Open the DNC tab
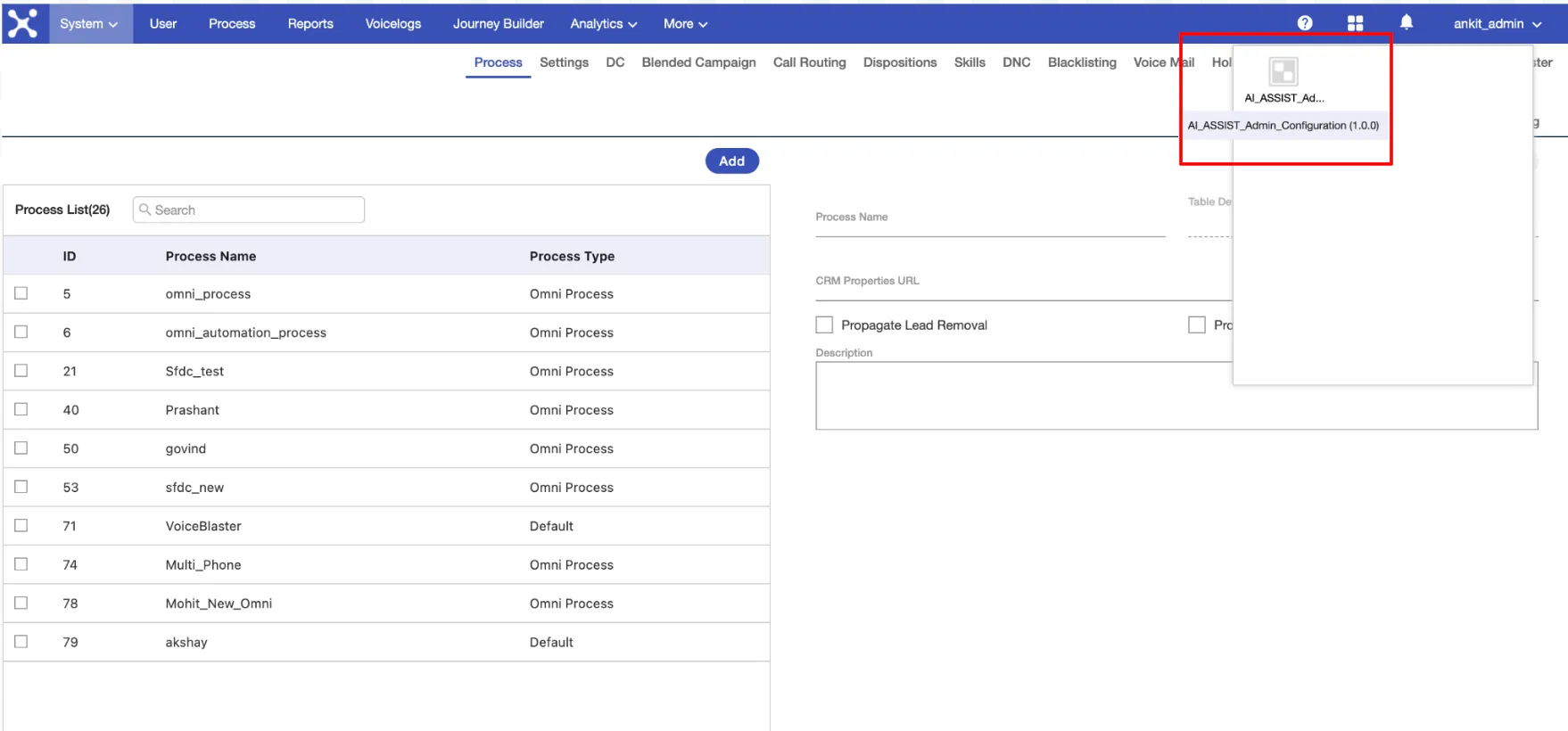This screenshot has width=1568, height=731. click(1016, 62)
